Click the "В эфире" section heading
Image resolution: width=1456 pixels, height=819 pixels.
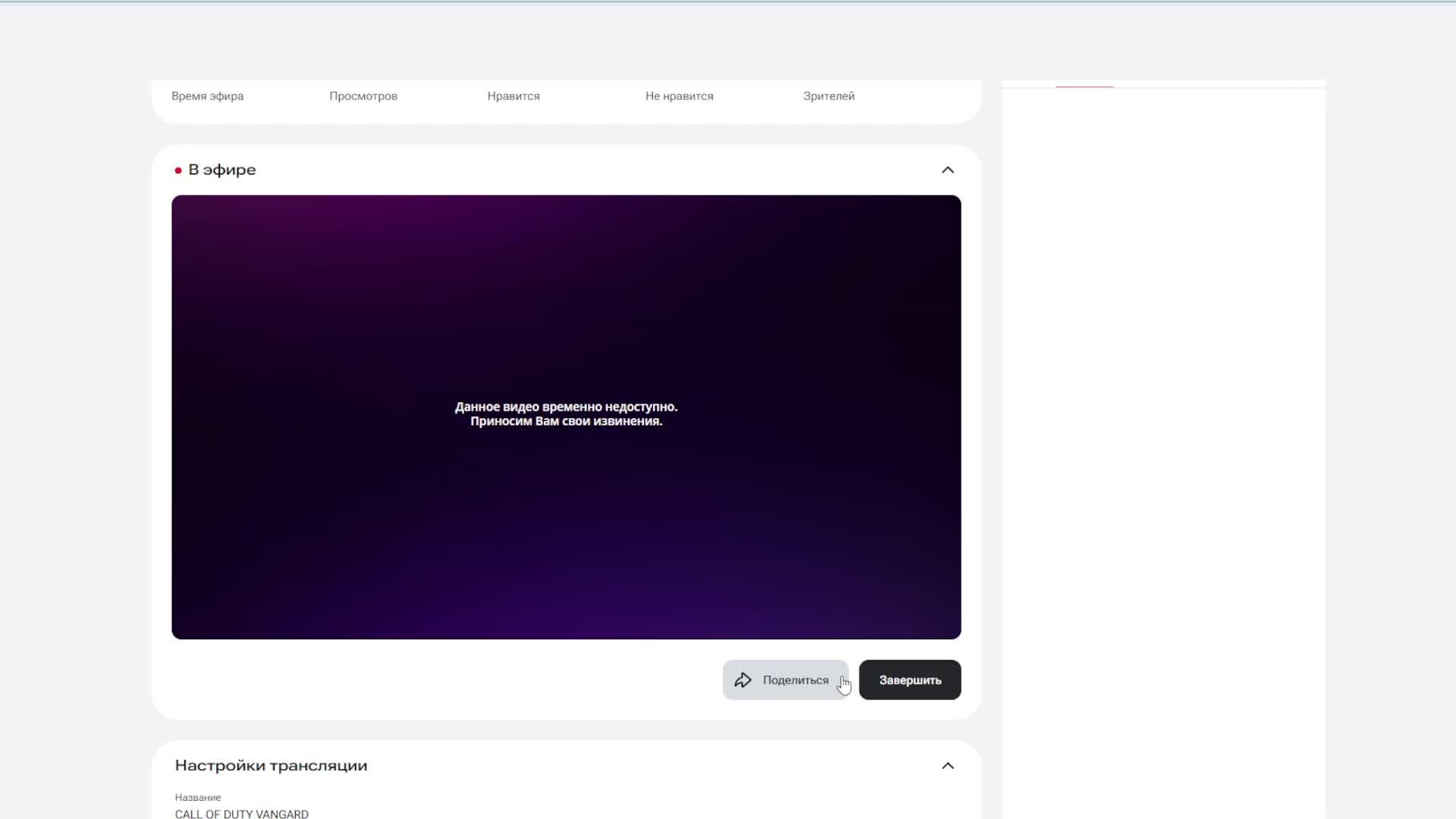(x=222, y=170)
